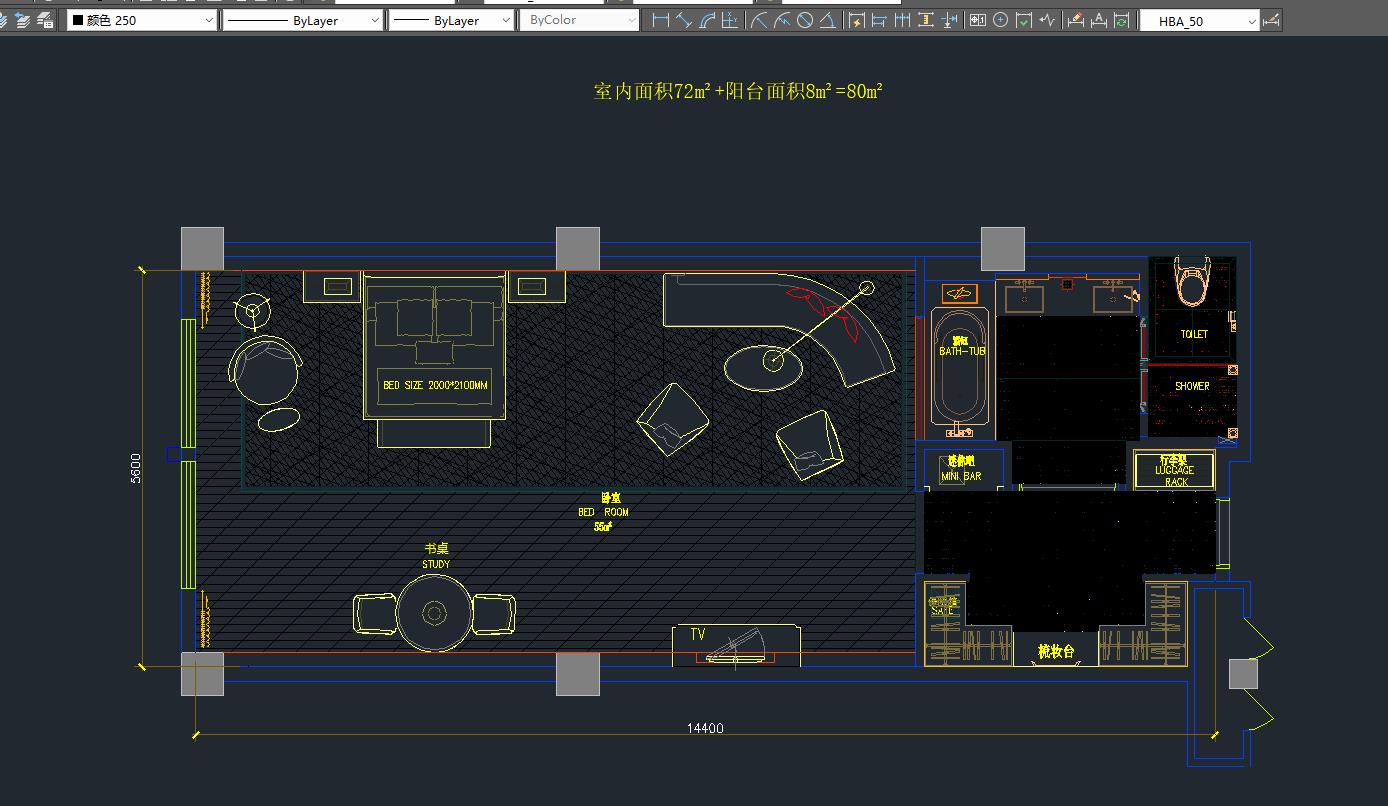Select the 5600 dimension text
The width and height of the screenshot is (1388, 806).
pos(136,468)
